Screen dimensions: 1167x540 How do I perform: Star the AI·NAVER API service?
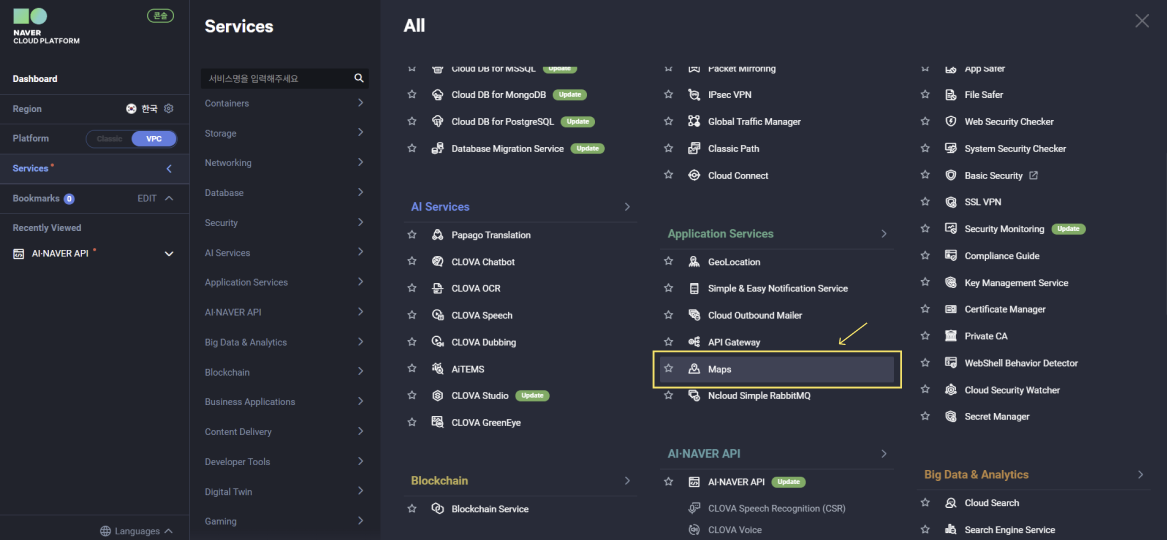(668, 482)
